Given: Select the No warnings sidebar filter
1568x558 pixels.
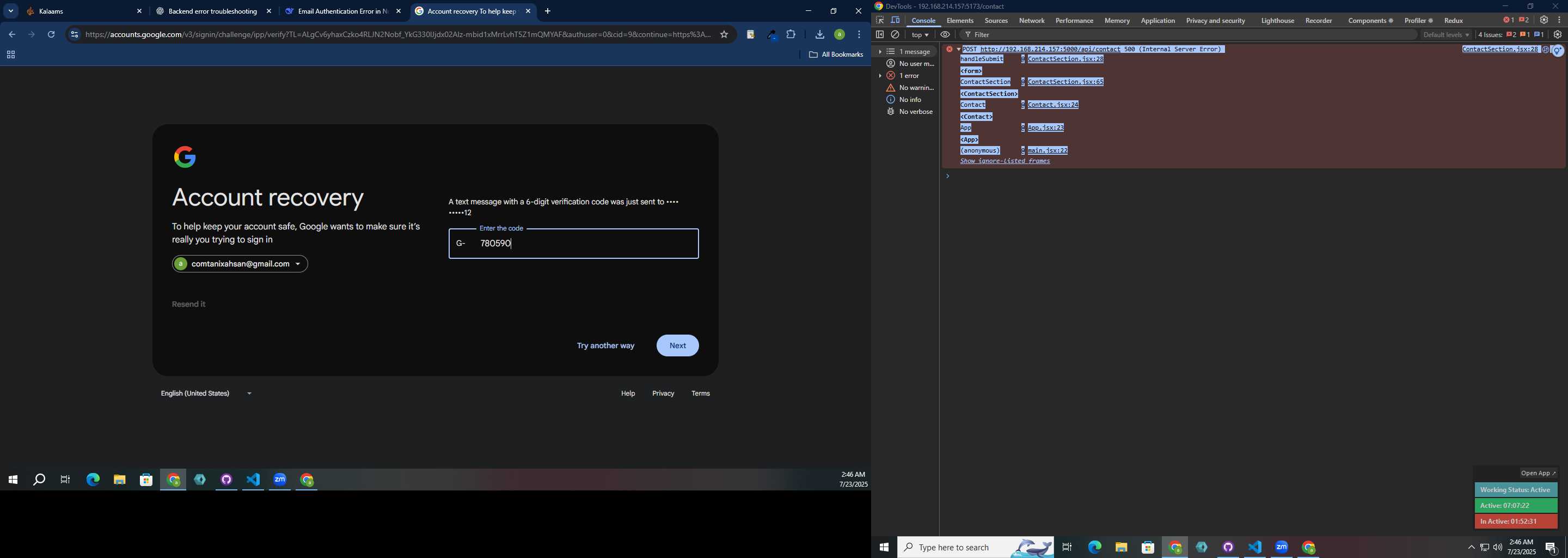Looking at the screenshot, I should coord(909,88).
